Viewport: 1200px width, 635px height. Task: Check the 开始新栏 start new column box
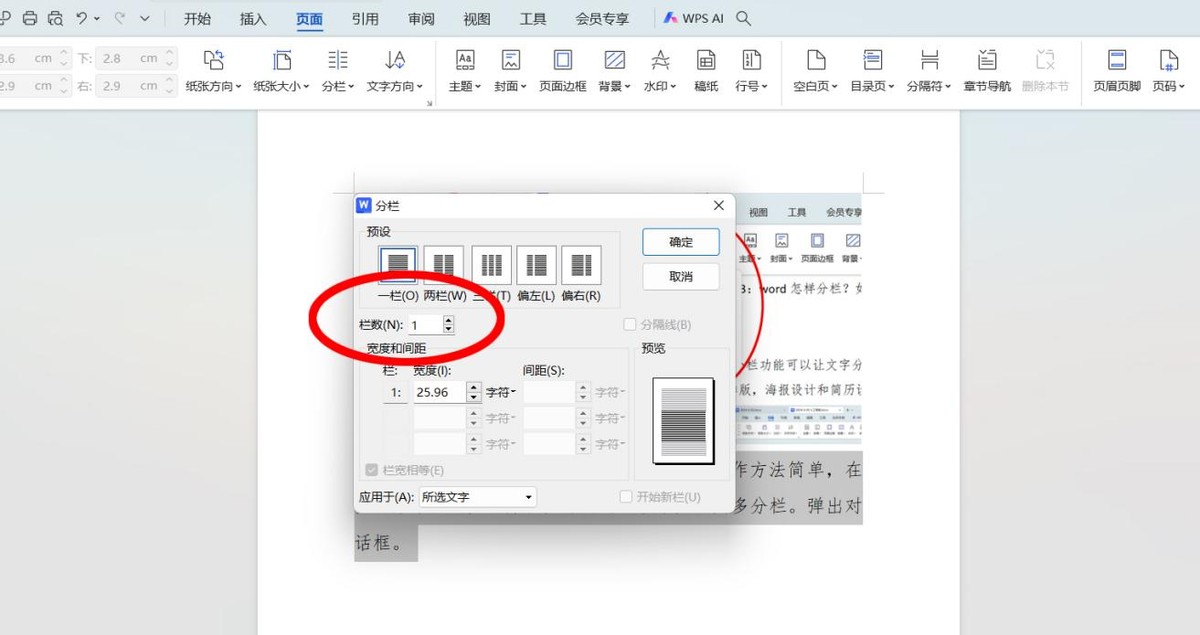point(626,497)
